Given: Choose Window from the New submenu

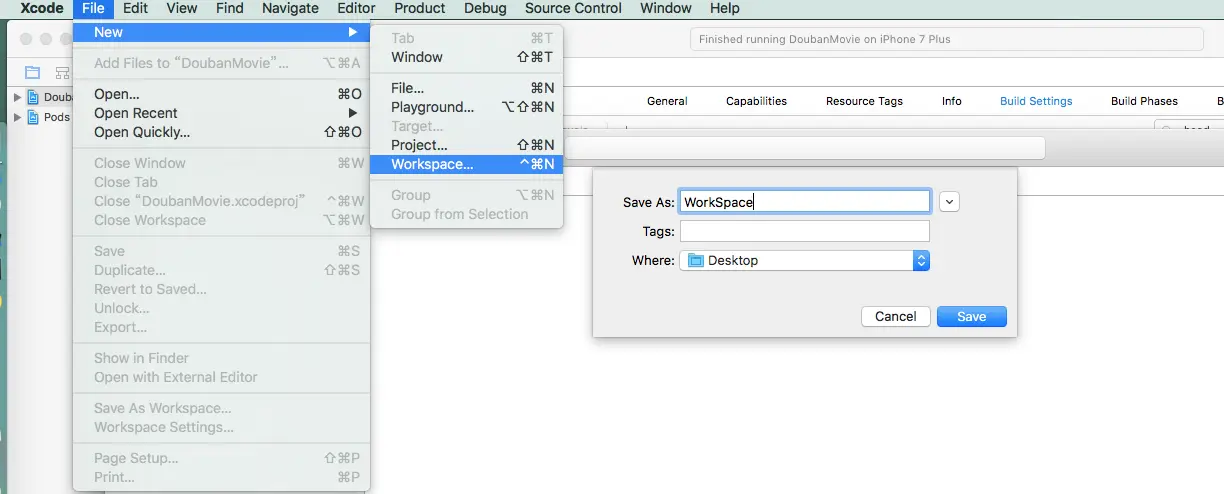Looking at the screenshot, I should [x=466, y=57].
